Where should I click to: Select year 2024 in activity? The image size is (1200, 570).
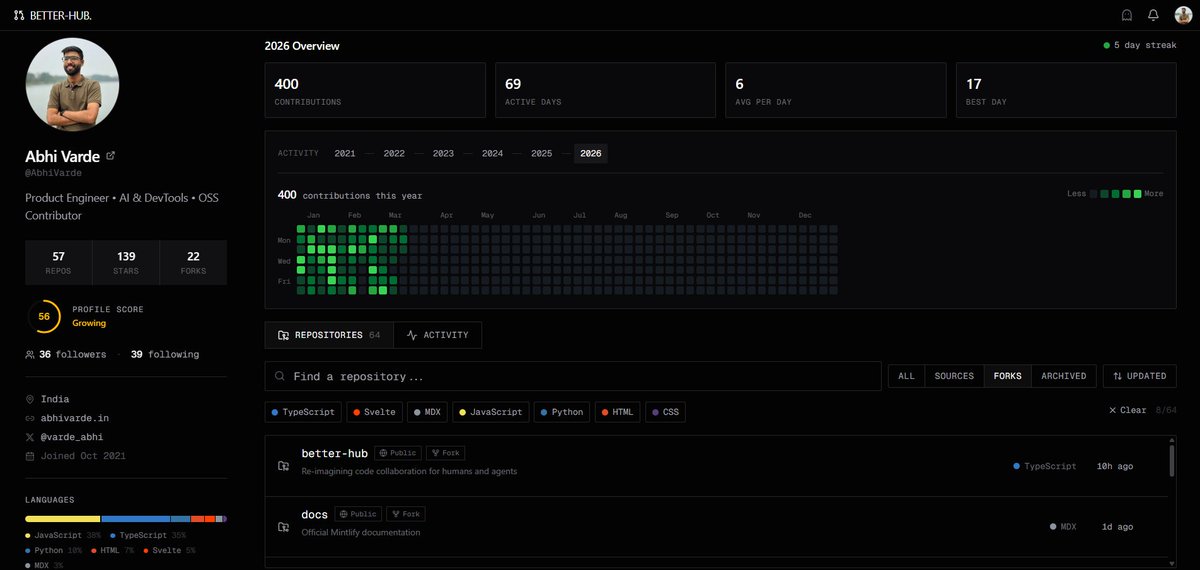click(x=492, y=153)
